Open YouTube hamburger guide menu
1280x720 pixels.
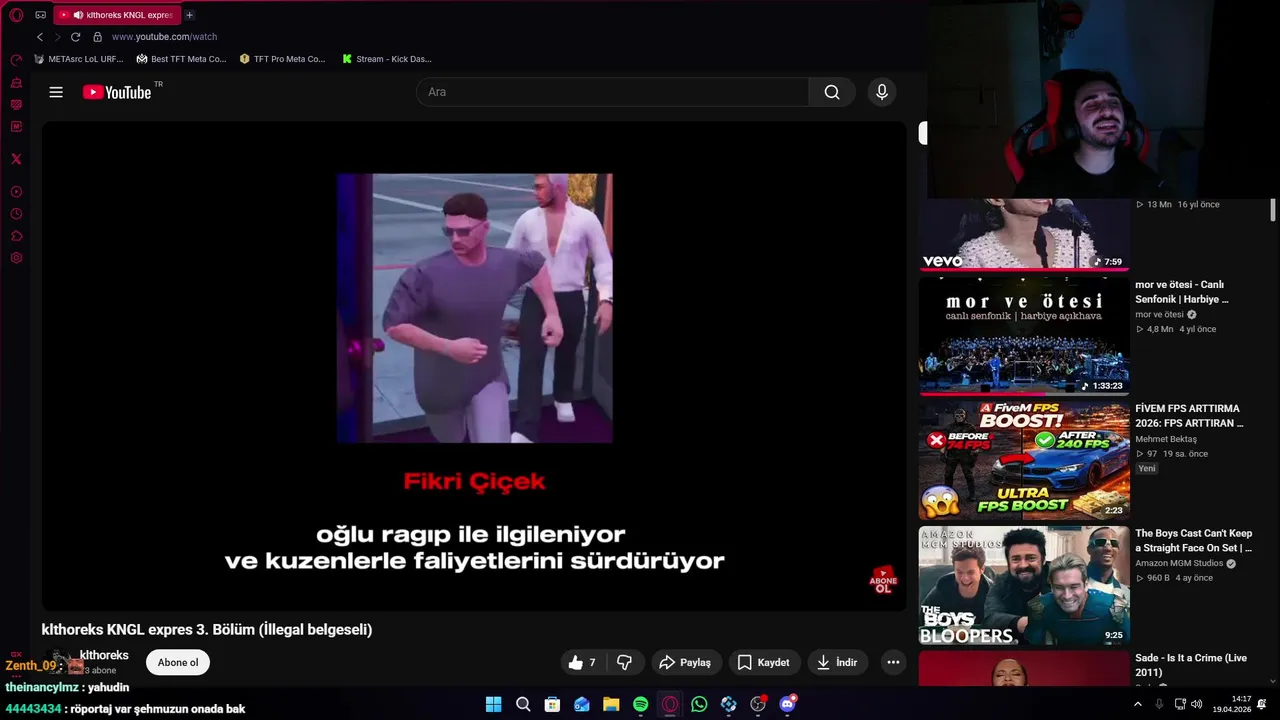(56, 92)
